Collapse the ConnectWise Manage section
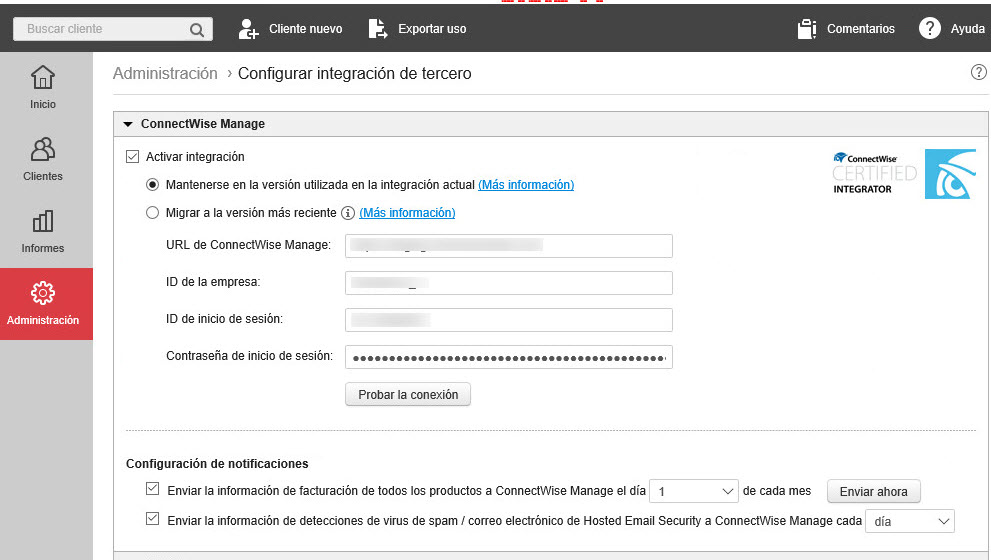 pos(128,124)
